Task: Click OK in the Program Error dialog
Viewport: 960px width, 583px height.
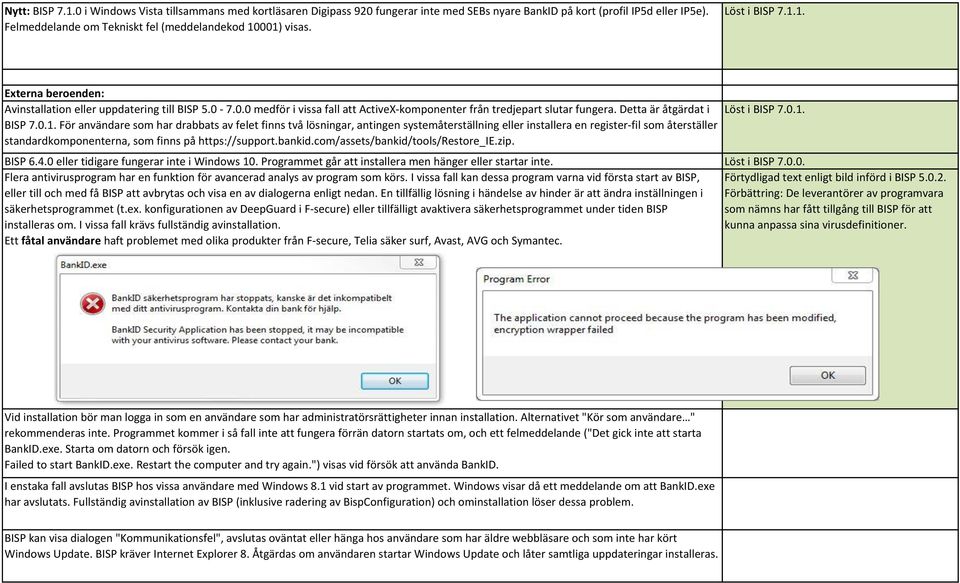Action: (x=828, y=375)
